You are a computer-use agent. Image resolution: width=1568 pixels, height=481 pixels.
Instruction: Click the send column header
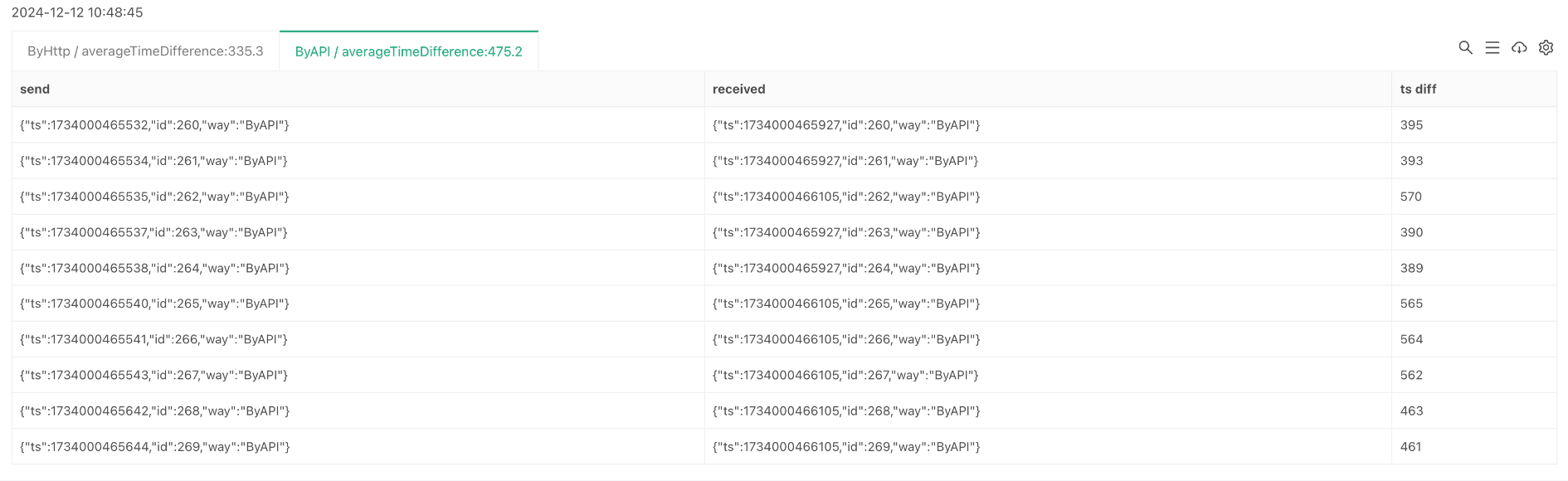[x=35, y=90]
